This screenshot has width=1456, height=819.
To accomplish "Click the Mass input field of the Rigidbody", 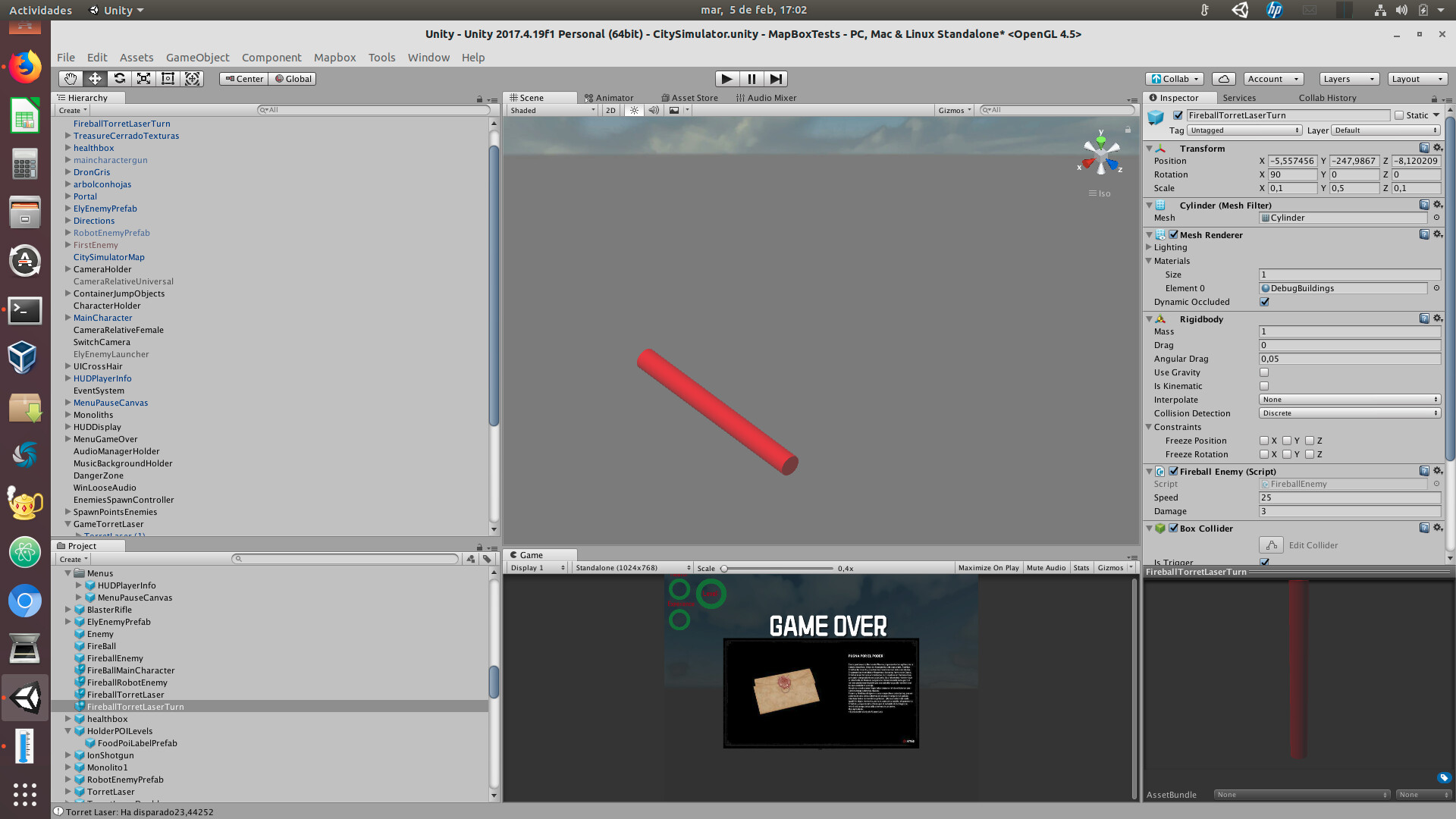I will point(1349,331).
